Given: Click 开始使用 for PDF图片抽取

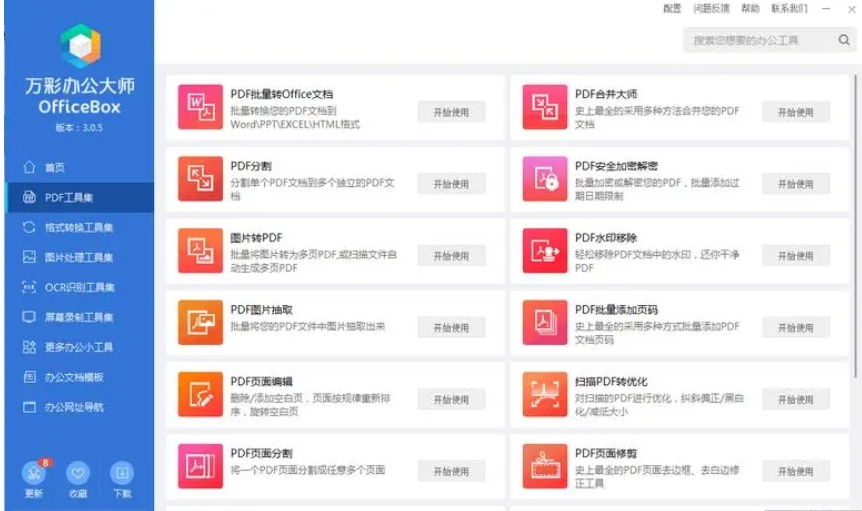Looking at the screenshot, I should (451, 327).
